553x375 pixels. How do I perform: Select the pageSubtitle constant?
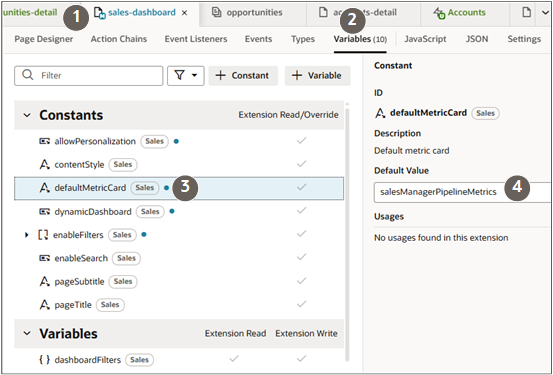pos(79,282)
